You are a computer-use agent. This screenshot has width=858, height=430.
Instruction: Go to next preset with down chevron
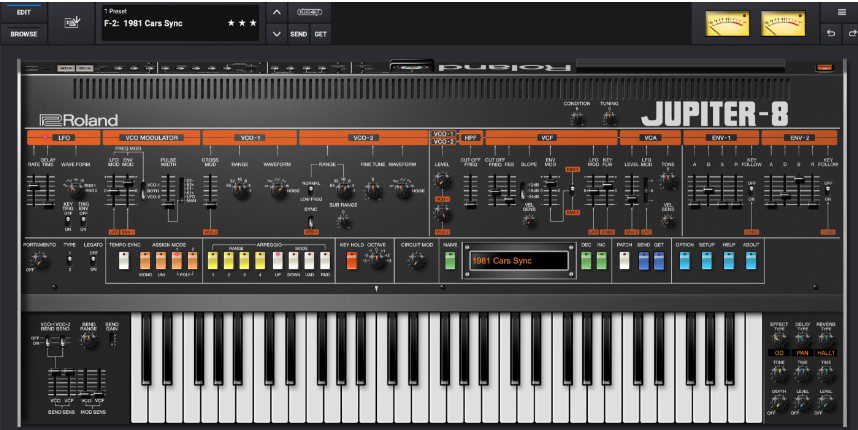click(277, 34)
